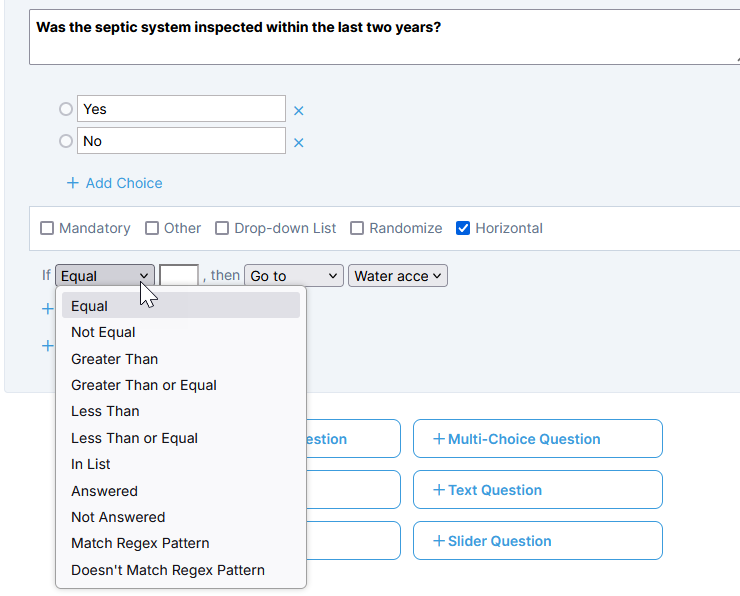Collapse the Equal condition dropdown

coord(105,276)
